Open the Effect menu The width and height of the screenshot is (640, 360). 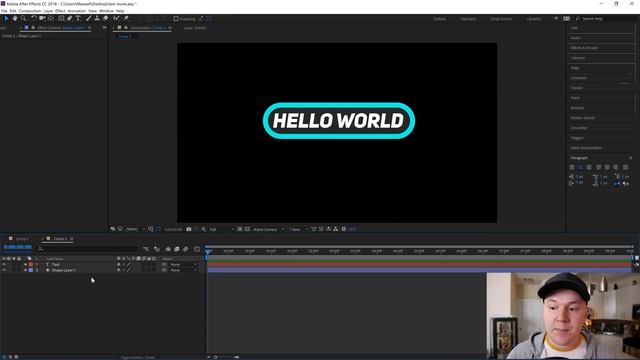point(60,11)
